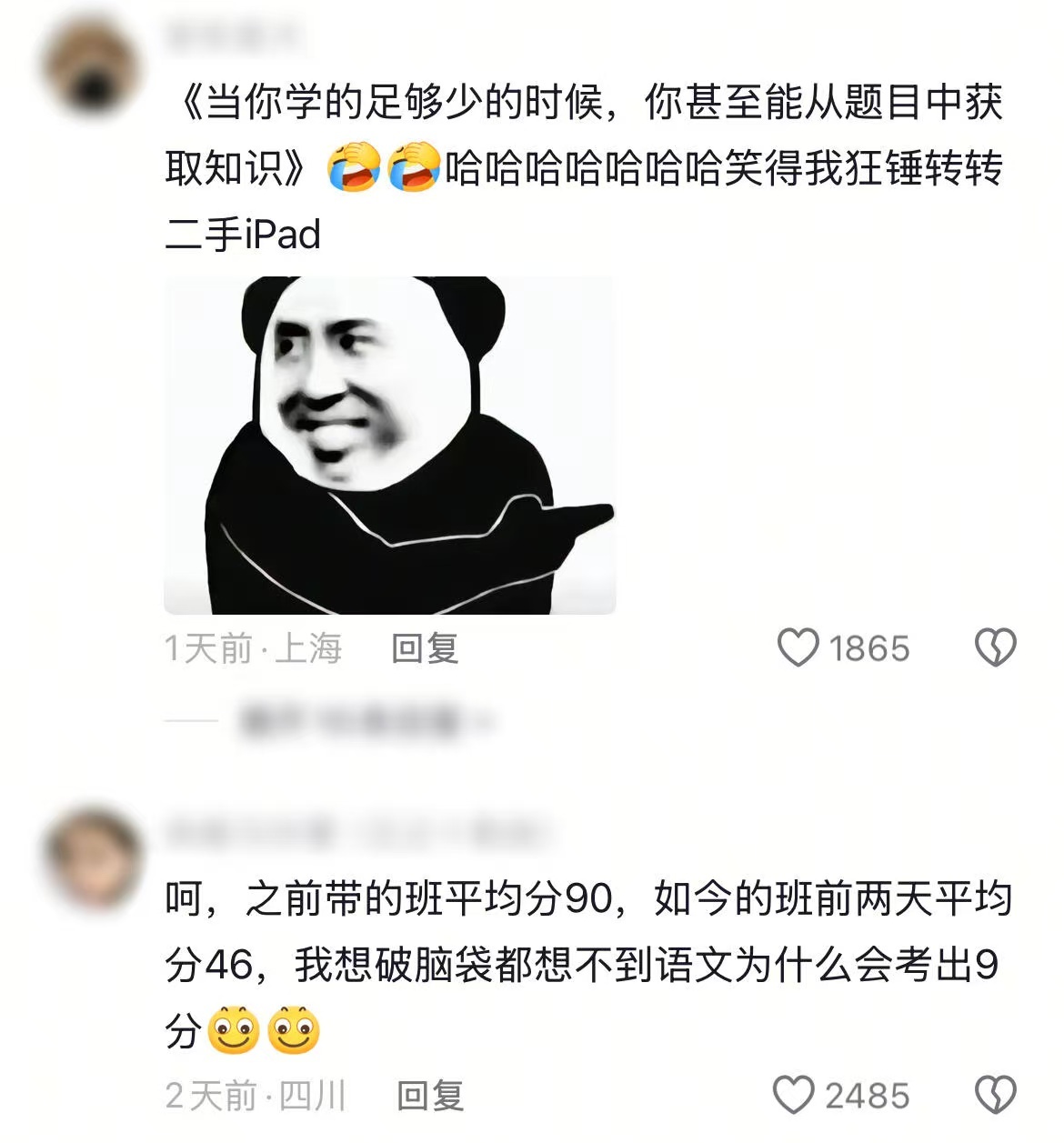View the panda-head meme image full size
Screen dimensions: 1064x1143
point(390,446)
